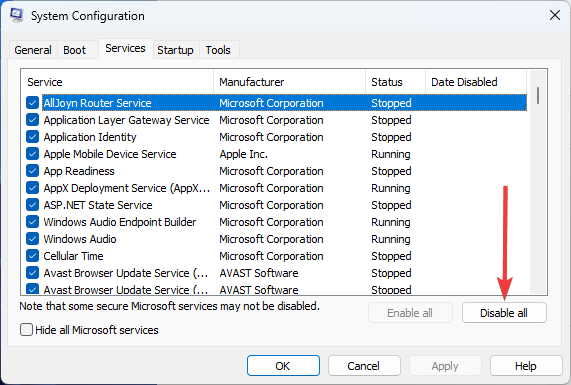The width and height of the screenshot is (571, 385).
Task: Switch to the General tab
Action: pyautogui.click(x=33, y=50)
